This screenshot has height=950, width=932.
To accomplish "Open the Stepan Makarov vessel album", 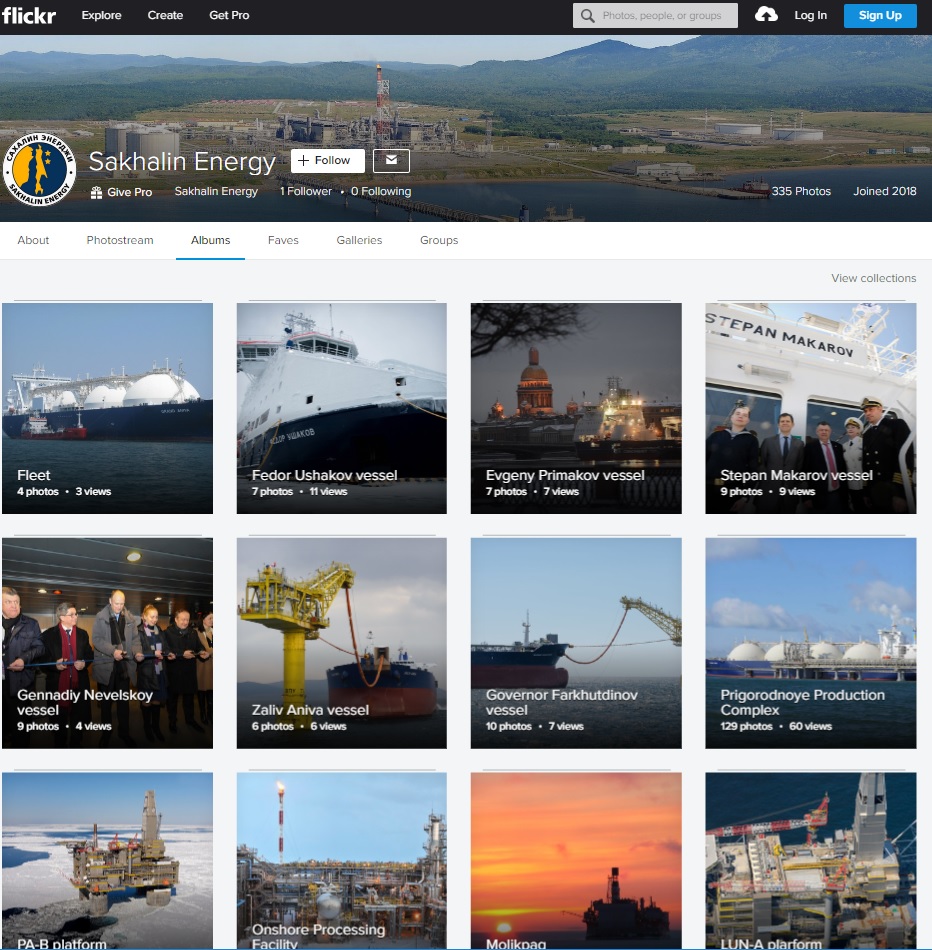I will click(811, 408).
